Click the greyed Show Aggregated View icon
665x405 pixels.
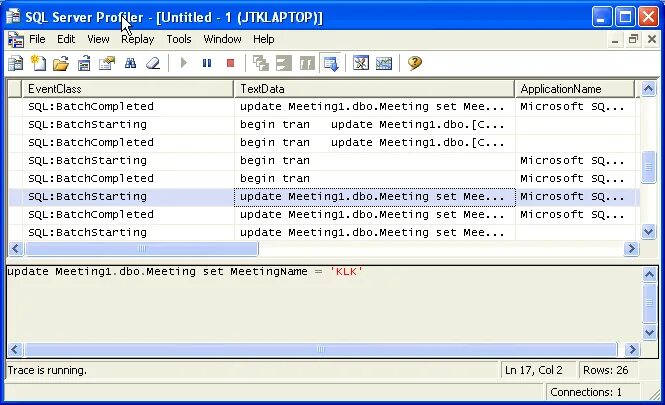260,64
